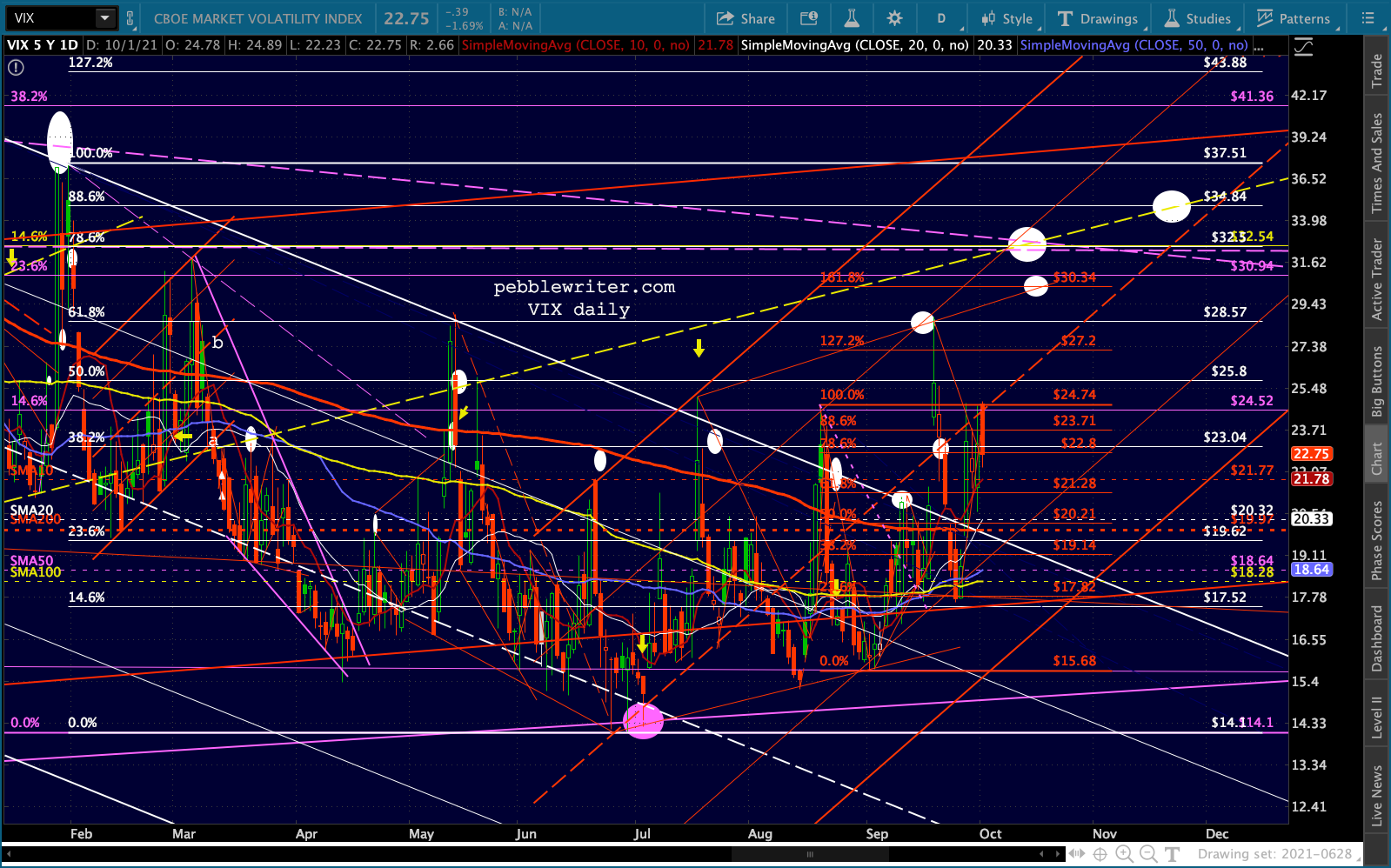Click the chart alert exclamation icon

[x=16, y=67]
